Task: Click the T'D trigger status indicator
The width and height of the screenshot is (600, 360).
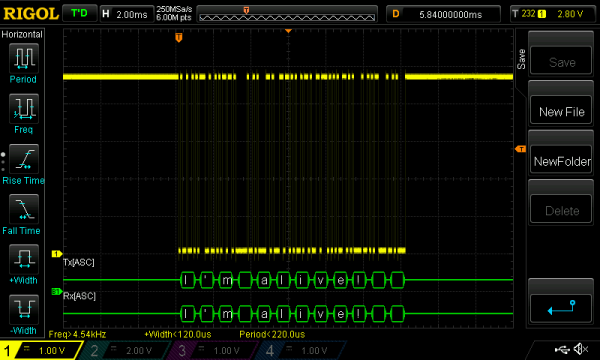Action: (79, 13)
